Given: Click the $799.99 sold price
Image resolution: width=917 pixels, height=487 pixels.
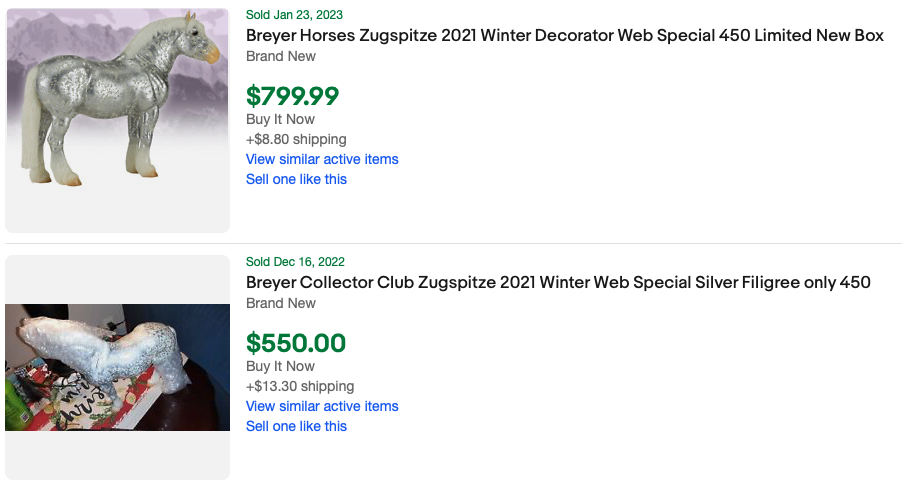Looking at the screenshot, I should (x=293, y=96).
